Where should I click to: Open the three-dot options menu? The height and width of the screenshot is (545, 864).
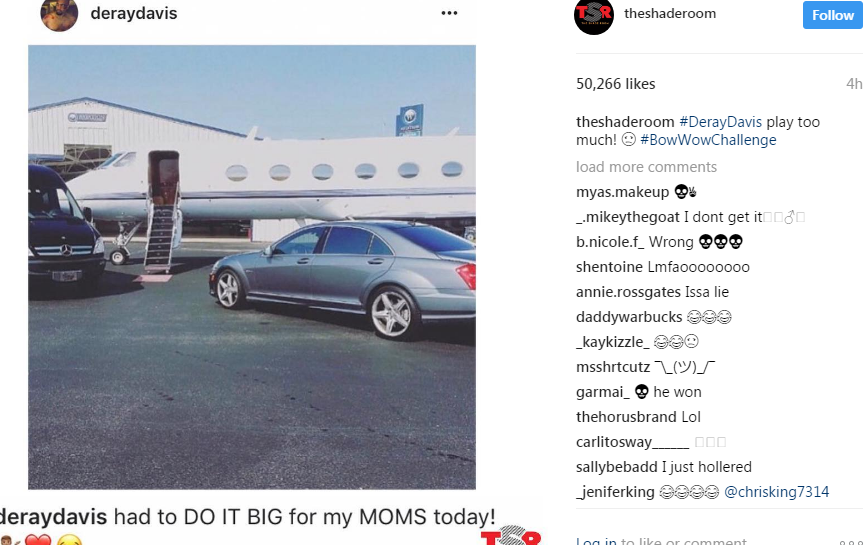click(449, 13)
